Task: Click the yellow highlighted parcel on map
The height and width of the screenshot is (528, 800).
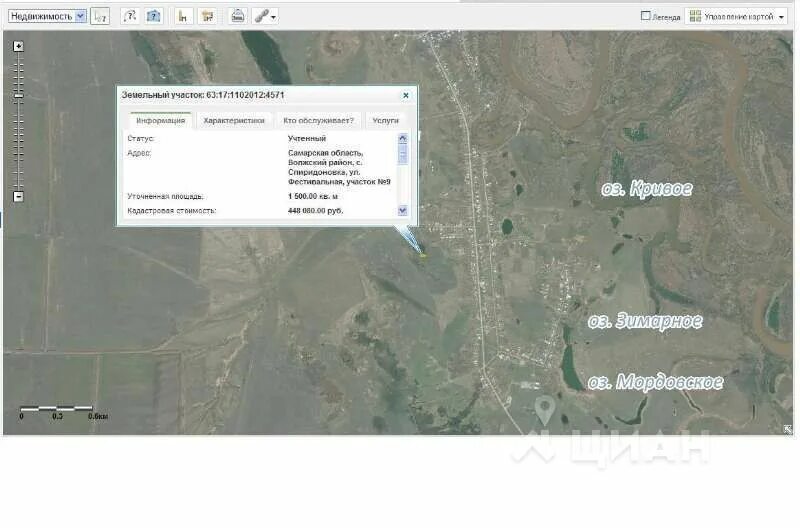Action: [x=423, y=255]
